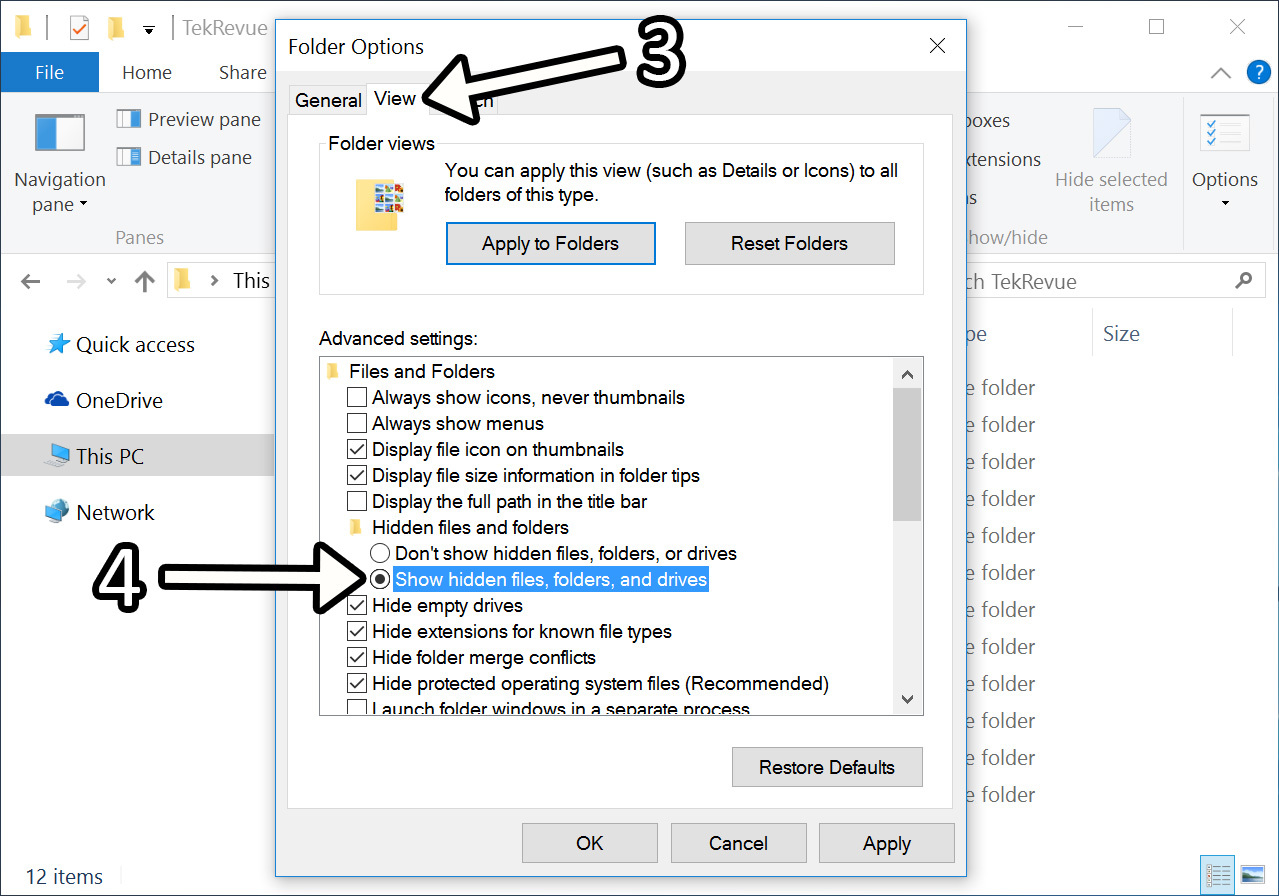Uncheck Hide folder merge conflicts
Image resolution: width=1279 pixels, height=896 pixels.
click(x=357, y=657)
